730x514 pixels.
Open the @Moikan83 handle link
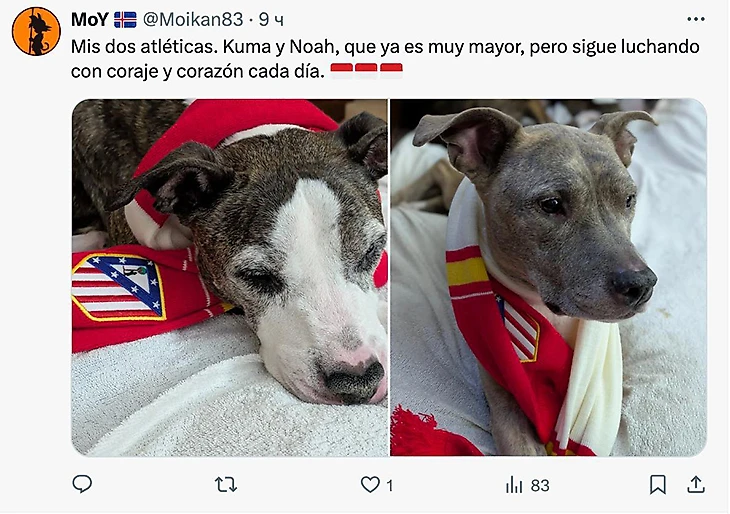193,20
